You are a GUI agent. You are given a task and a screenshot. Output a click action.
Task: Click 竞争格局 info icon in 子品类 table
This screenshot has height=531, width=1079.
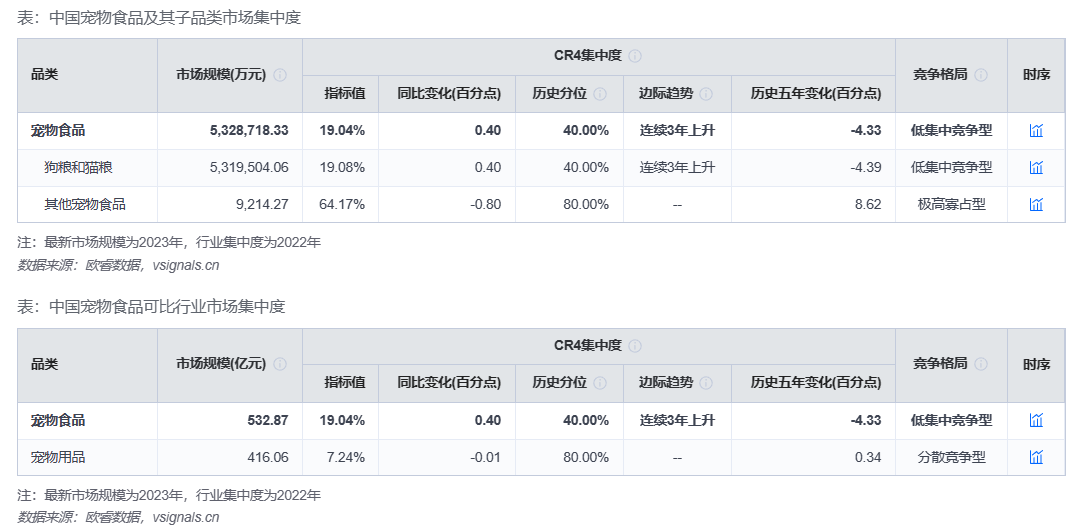[x=981, y=75]
